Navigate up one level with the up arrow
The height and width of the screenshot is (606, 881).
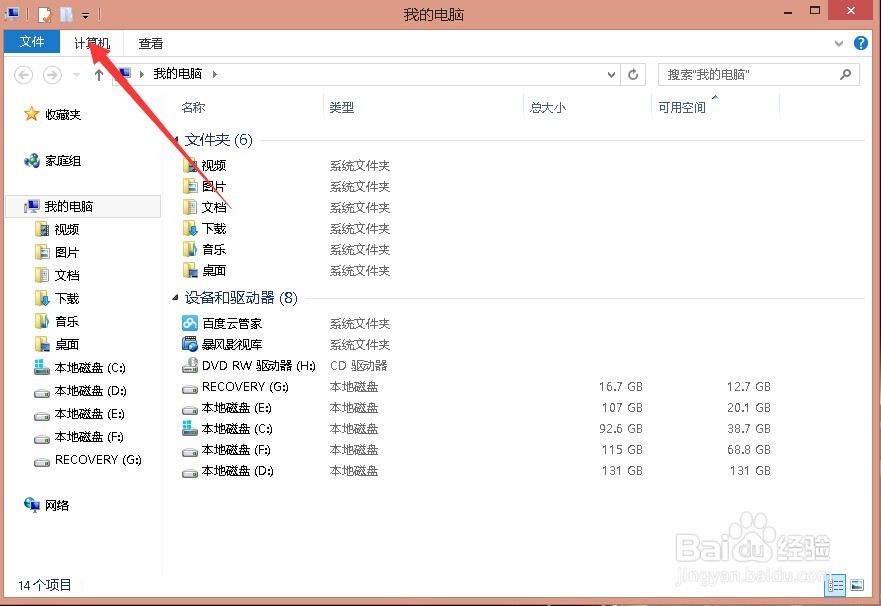click(97, 74)
